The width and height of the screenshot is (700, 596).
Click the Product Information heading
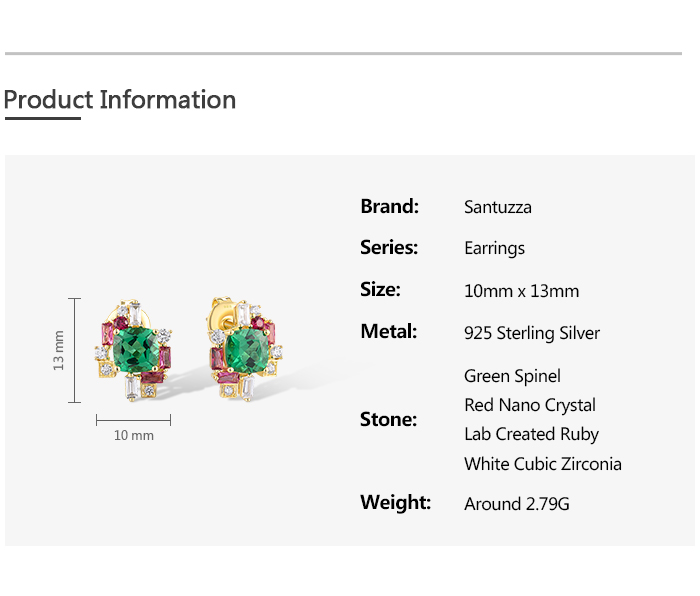(120, 100)
